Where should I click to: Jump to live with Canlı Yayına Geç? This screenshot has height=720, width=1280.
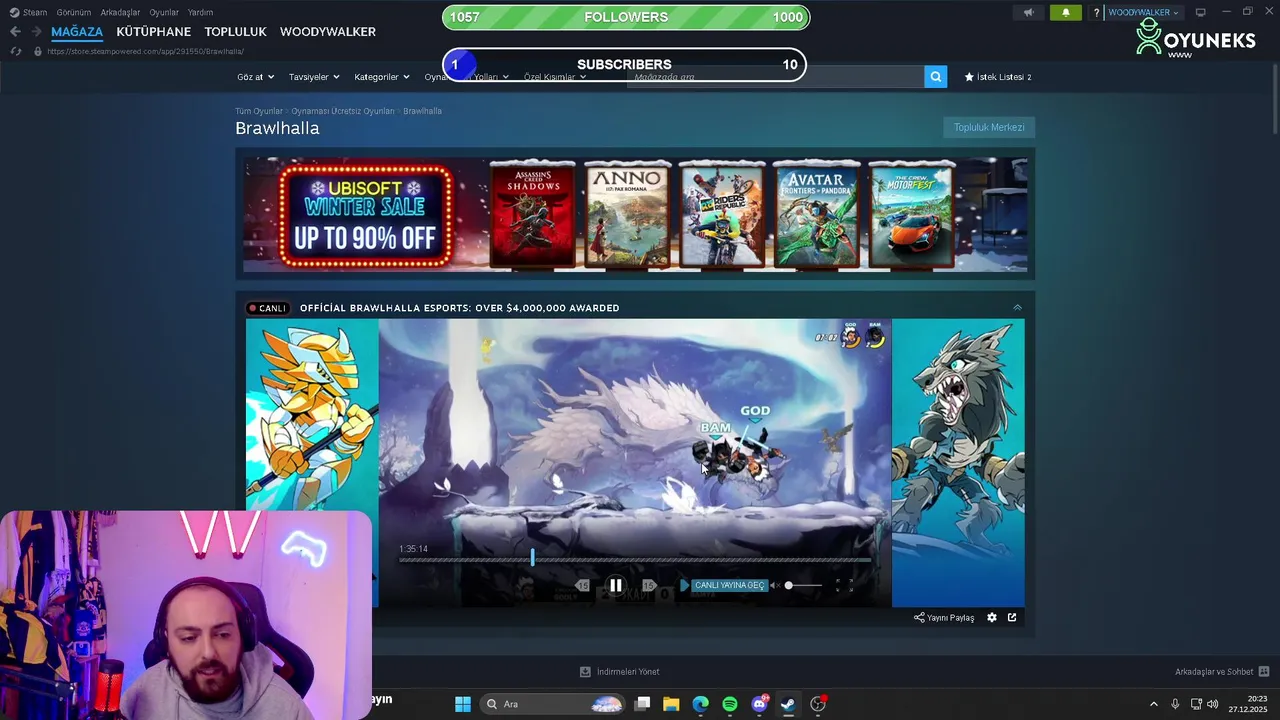(723, 585)
